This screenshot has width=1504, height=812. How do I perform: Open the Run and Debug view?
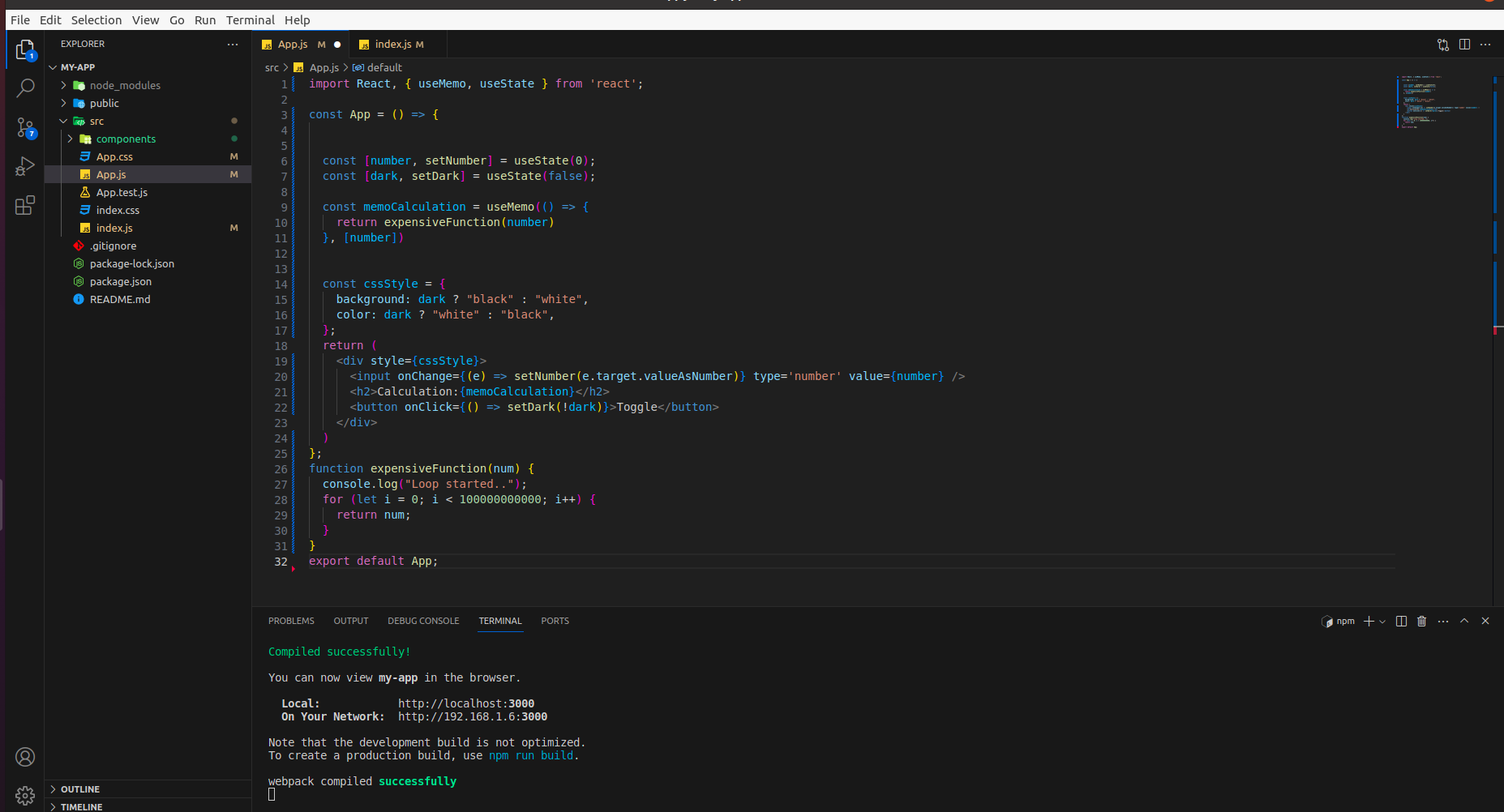(25, 166)
